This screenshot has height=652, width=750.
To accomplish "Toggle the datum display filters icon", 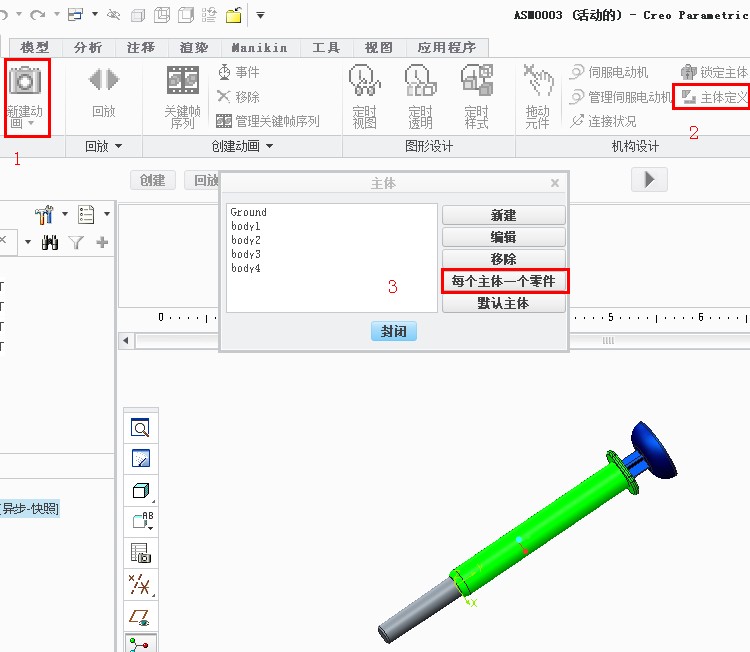I will [x=140, y=585].
